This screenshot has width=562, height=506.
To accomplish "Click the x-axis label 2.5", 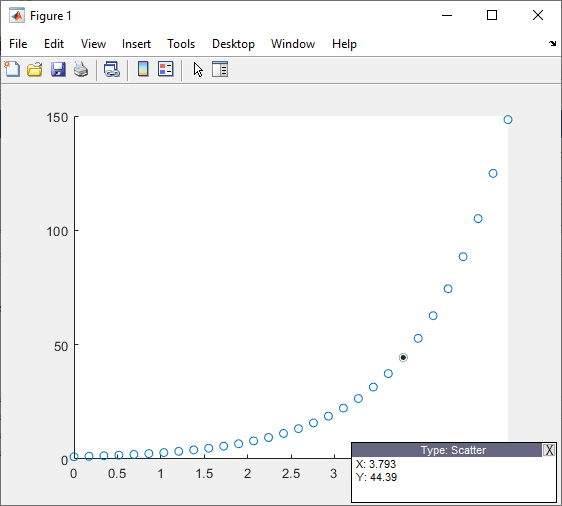I will click(291, 474).
